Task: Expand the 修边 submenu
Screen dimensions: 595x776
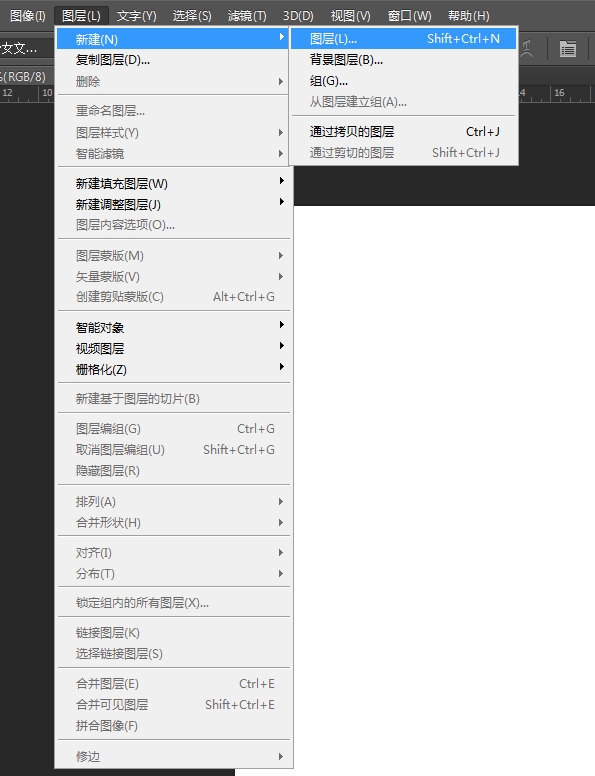Action: click(x=173, y=756)
